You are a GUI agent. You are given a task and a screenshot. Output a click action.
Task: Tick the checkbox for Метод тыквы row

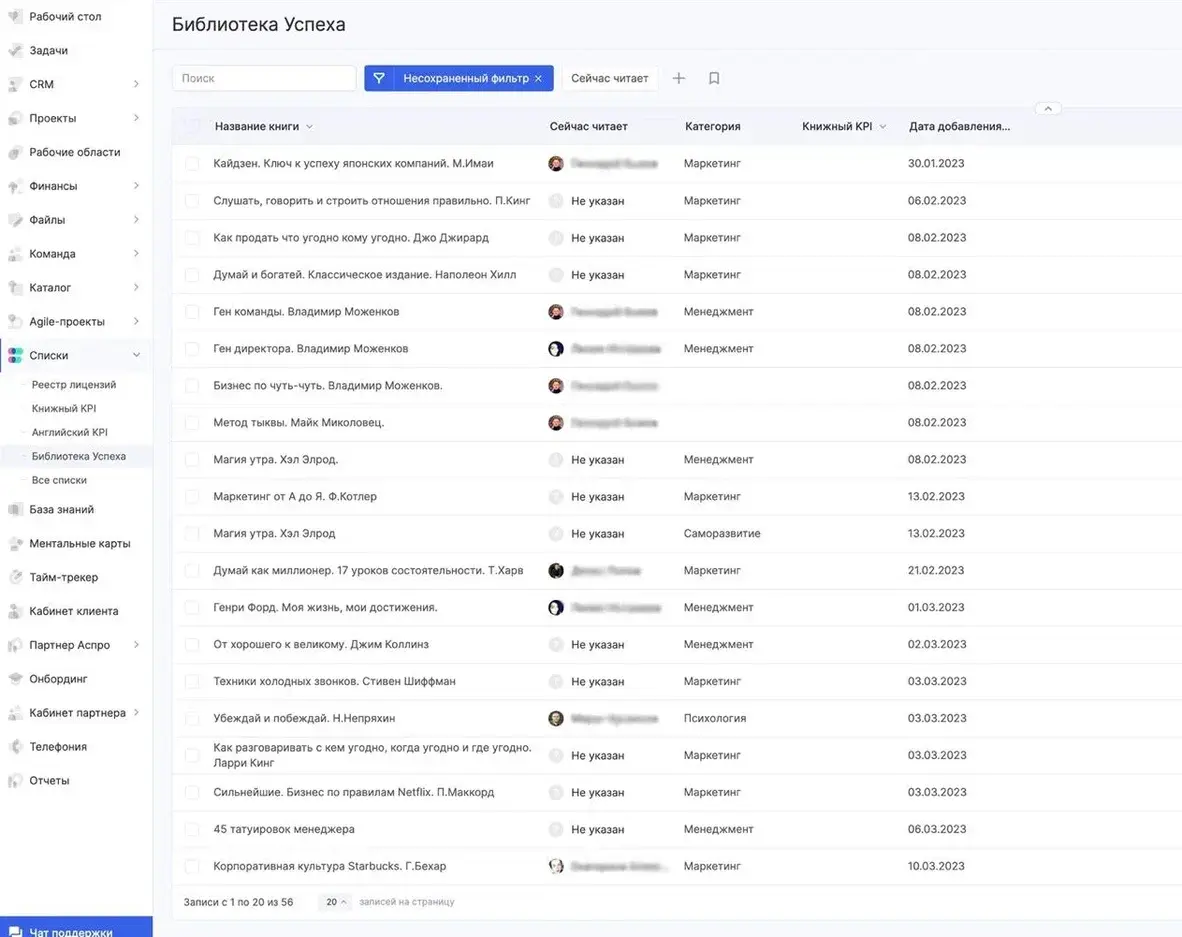click(x=192, y=423)
